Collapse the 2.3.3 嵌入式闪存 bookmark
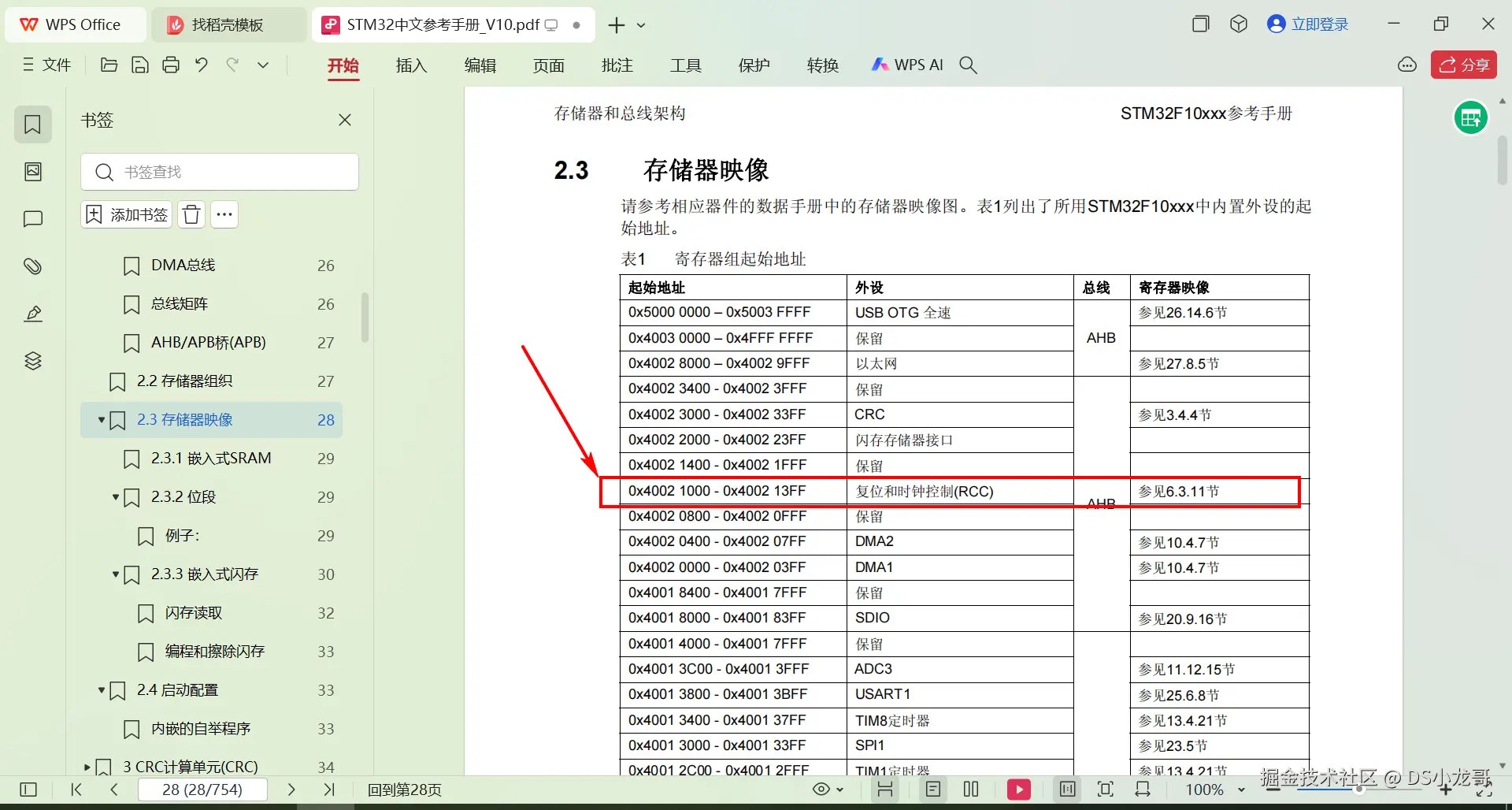 pyautogui.click(x=115, y=574)
